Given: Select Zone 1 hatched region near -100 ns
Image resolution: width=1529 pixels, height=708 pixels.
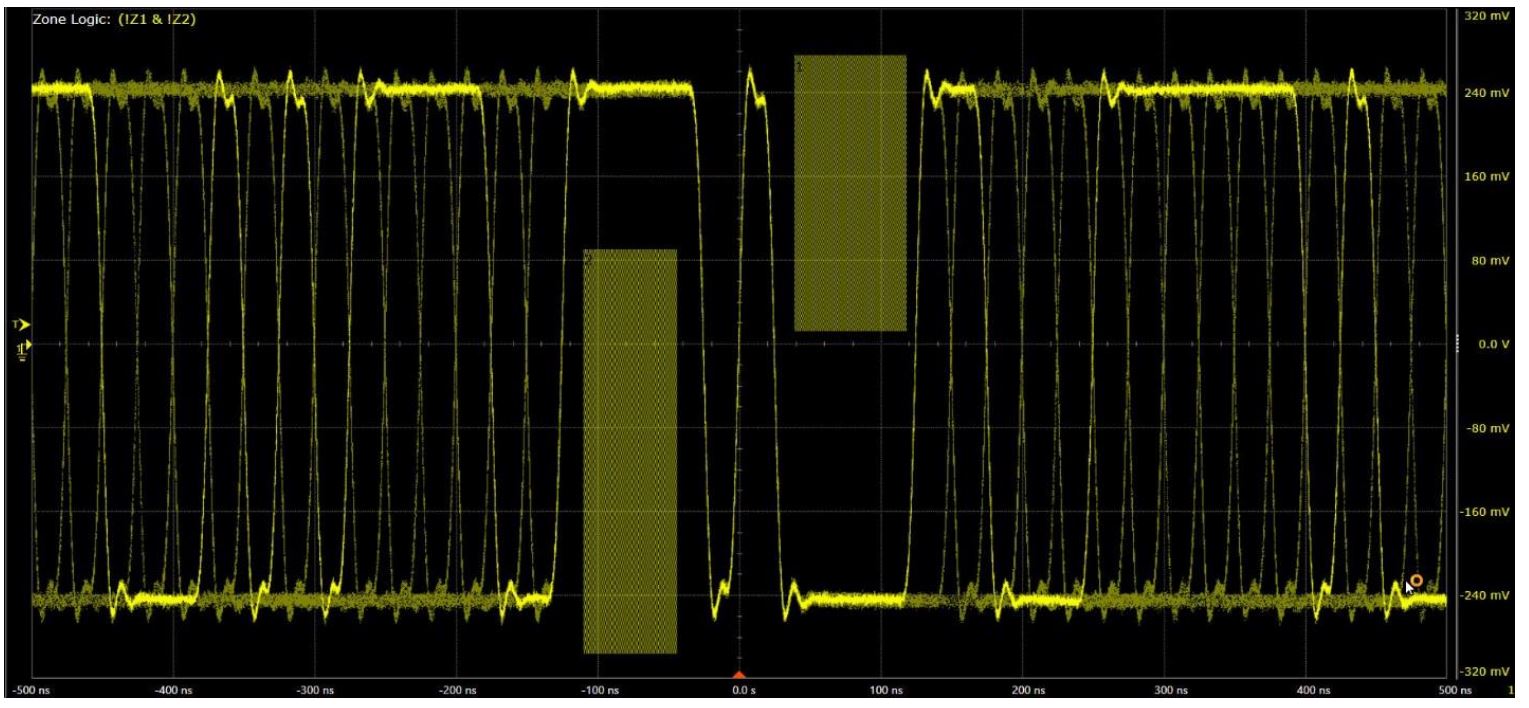Looking at the screenshot, I should point(630,450).
